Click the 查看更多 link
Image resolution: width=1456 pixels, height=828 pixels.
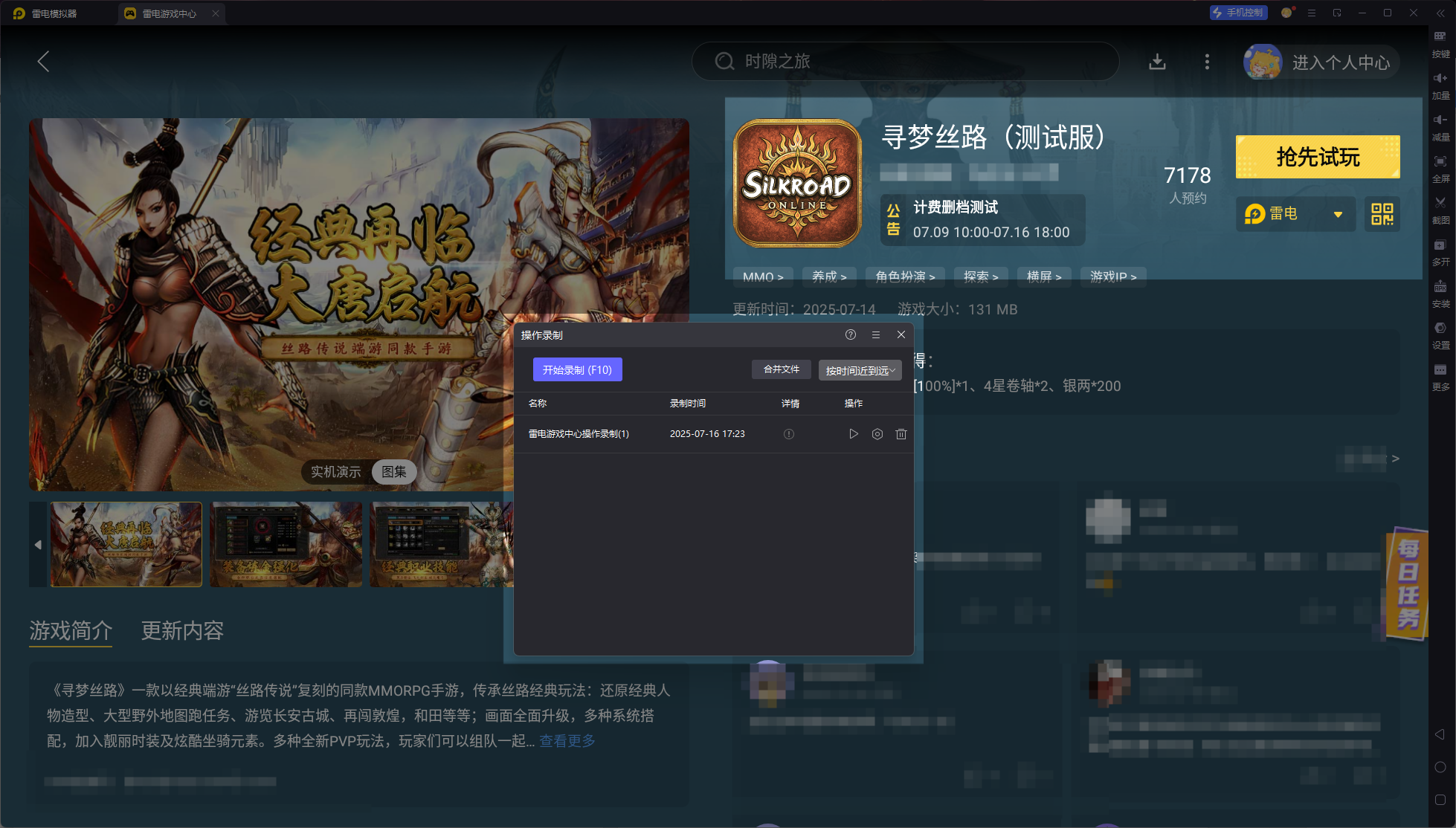coord(567,741)
